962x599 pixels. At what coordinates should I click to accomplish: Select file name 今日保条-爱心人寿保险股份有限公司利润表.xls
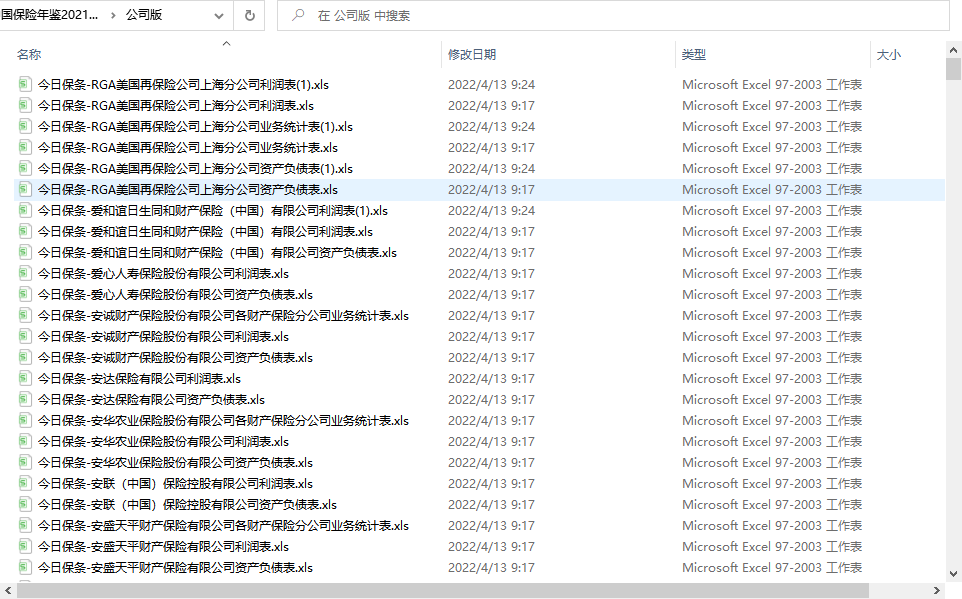pos(163,273)
